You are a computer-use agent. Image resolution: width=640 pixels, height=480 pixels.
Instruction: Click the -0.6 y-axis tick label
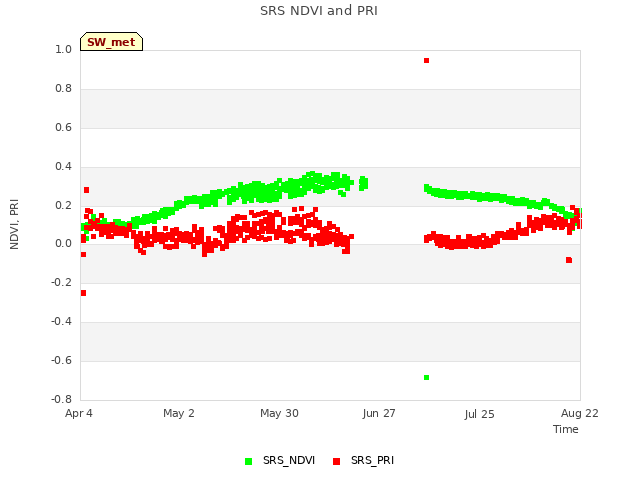[x=61, y=360]
